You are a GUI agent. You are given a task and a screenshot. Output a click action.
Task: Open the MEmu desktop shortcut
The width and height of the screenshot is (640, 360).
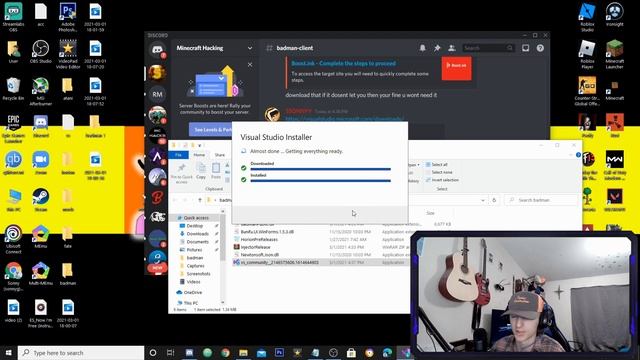click(40, 236)
